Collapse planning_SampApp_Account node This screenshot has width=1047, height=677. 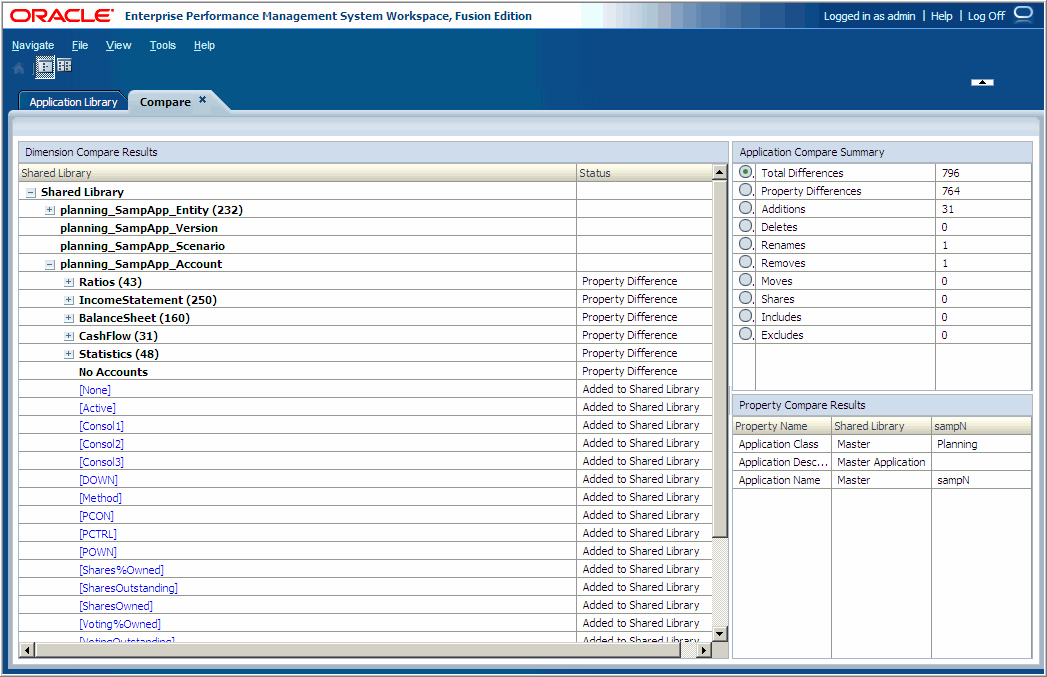coord(50,264)
